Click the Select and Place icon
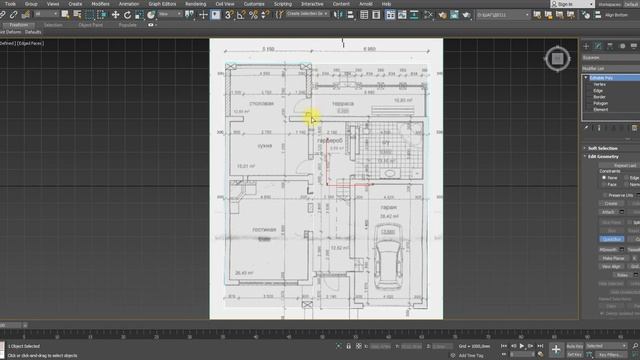This screenshot has width=640, height=360. coord(151,15)
